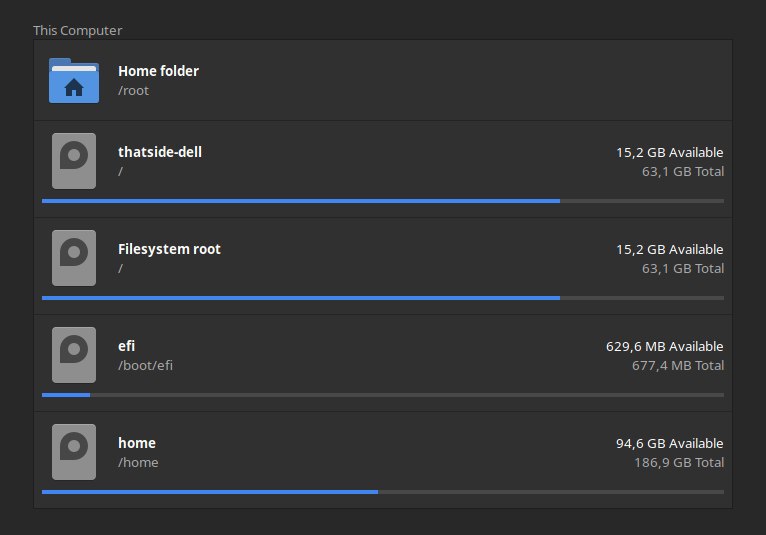Open the home volume name

137,443
